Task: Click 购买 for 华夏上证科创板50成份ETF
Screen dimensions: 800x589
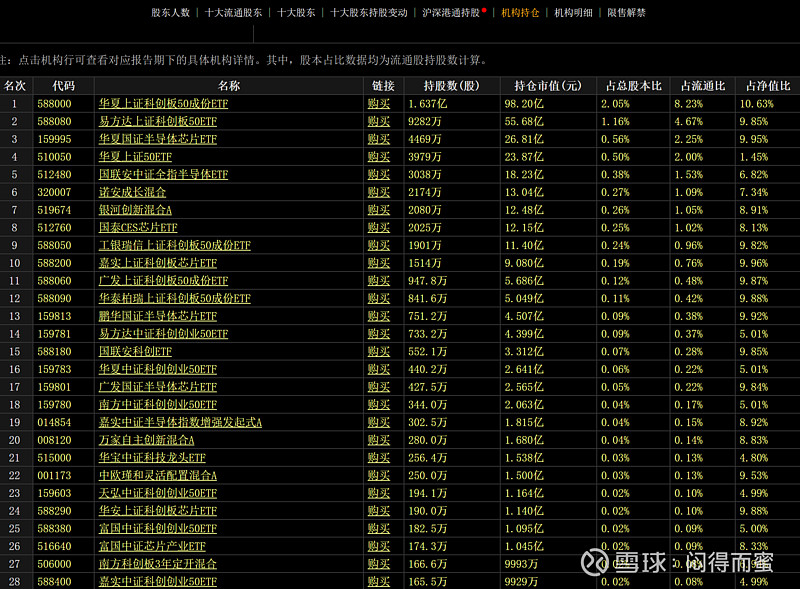Action: pos(379,104)
